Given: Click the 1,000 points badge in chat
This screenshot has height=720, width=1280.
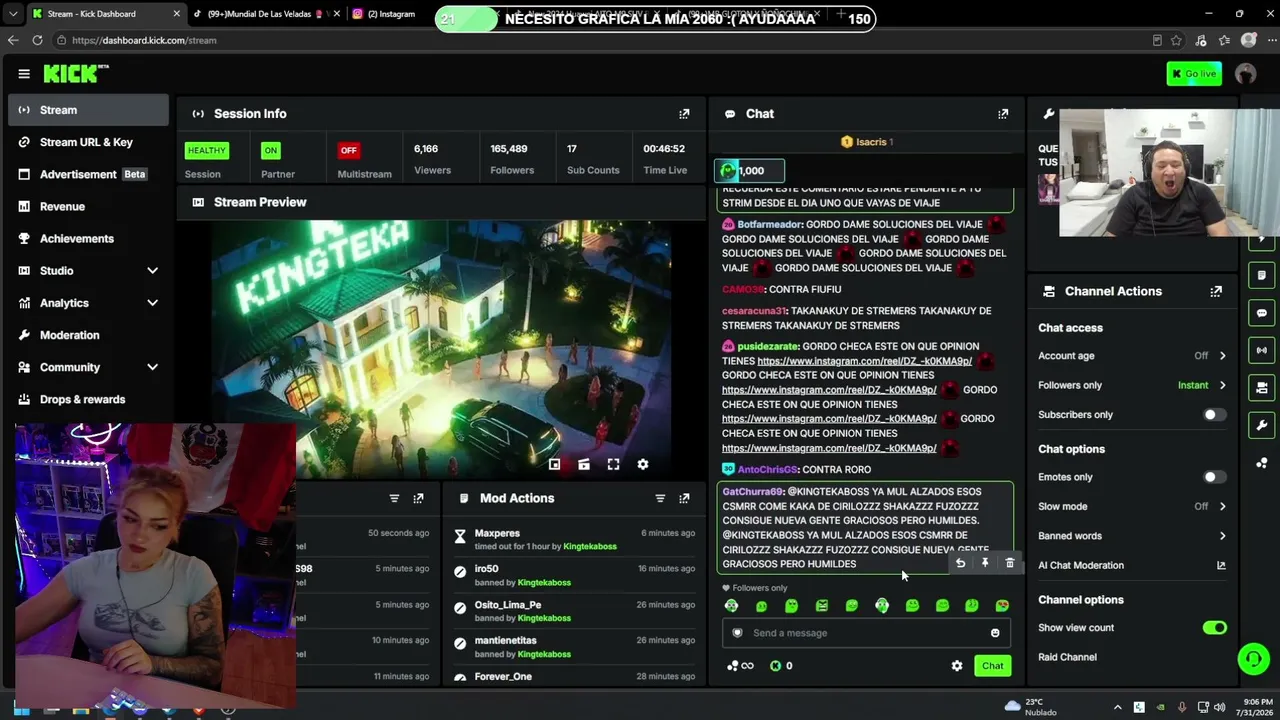Looking at the screenshot, I should point(749,171).
